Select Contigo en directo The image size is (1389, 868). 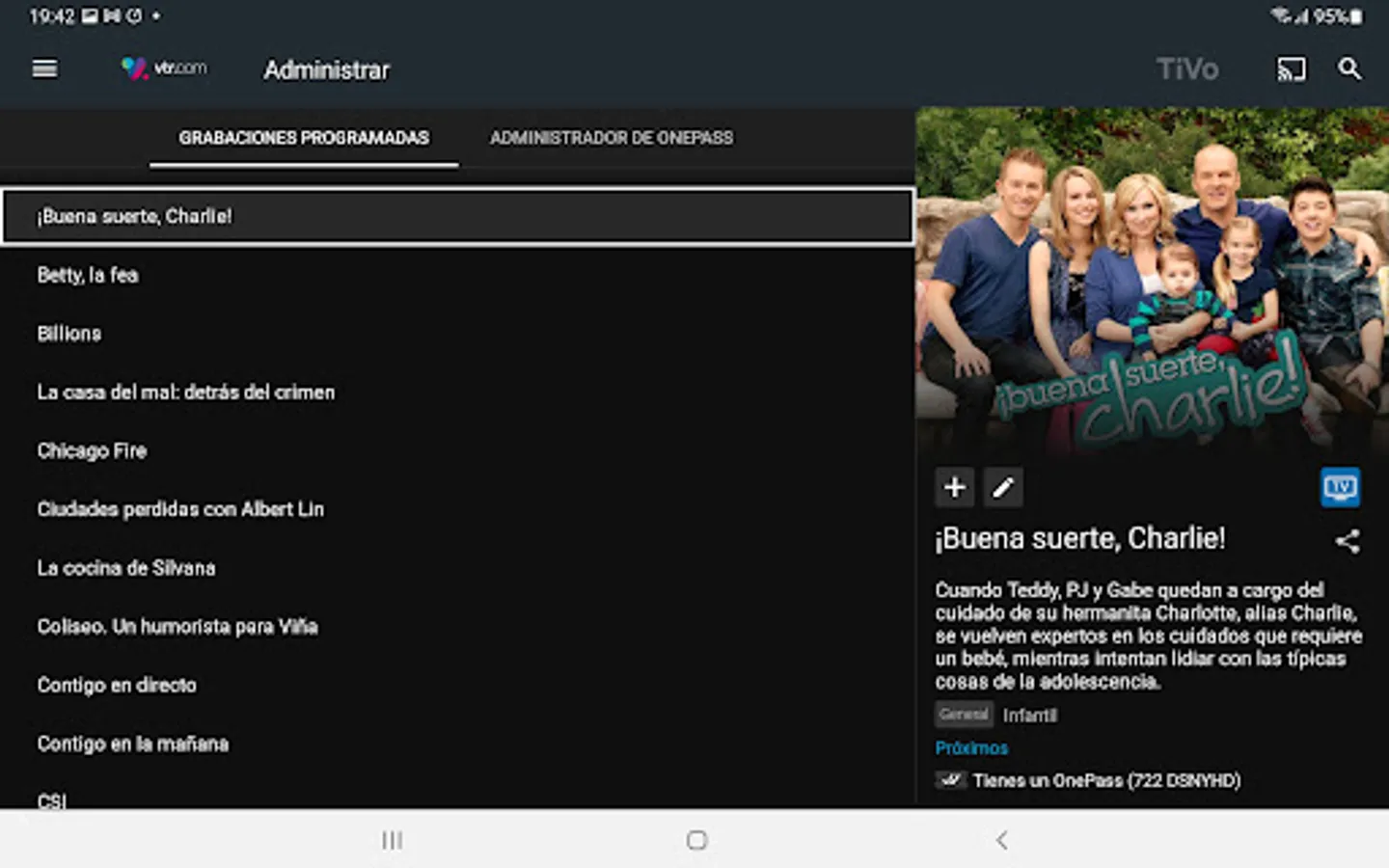click(x=457, y=686)
